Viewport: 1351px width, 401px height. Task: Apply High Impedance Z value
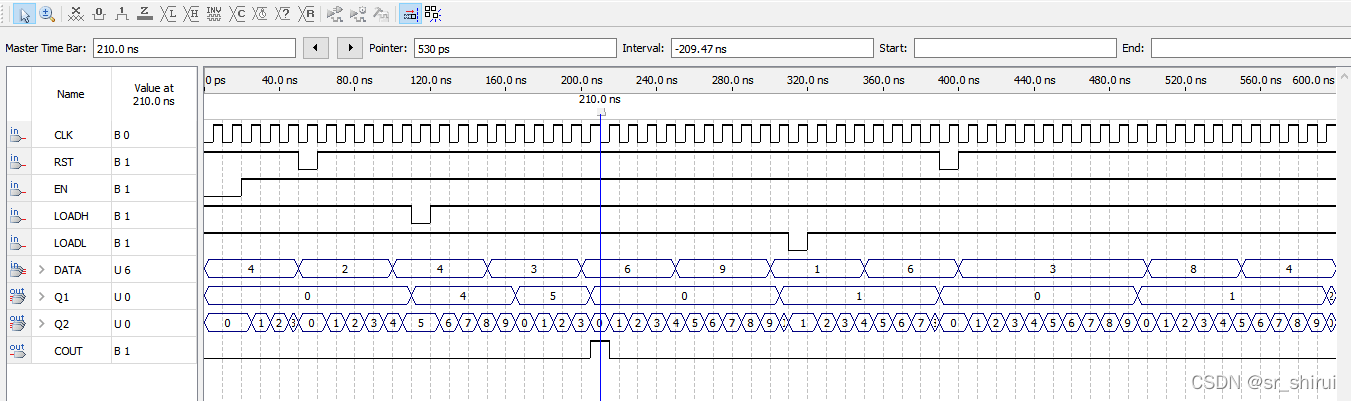[145, 14]
